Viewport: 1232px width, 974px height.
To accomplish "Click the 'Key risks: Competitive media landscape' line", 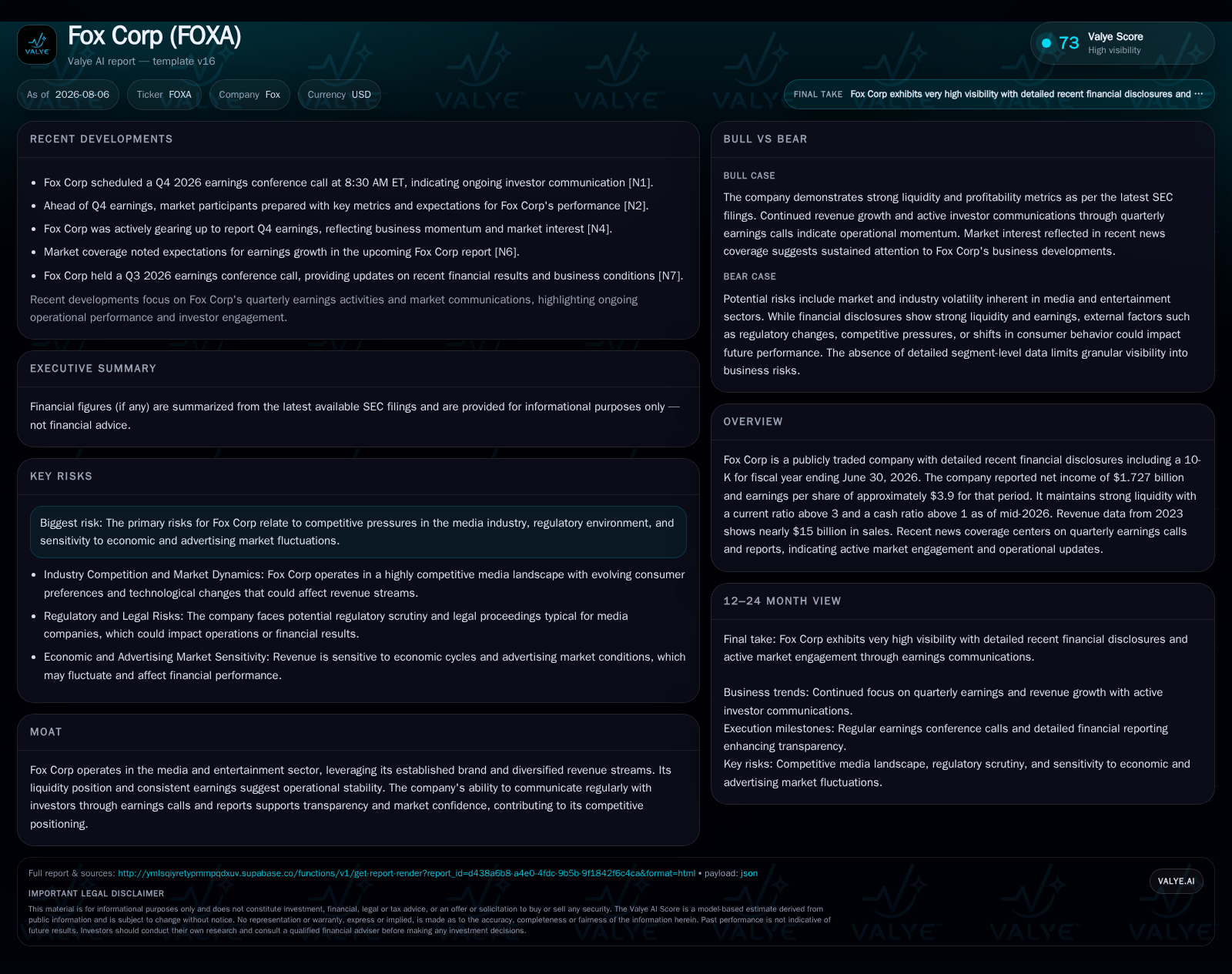I will click(956, 773).
